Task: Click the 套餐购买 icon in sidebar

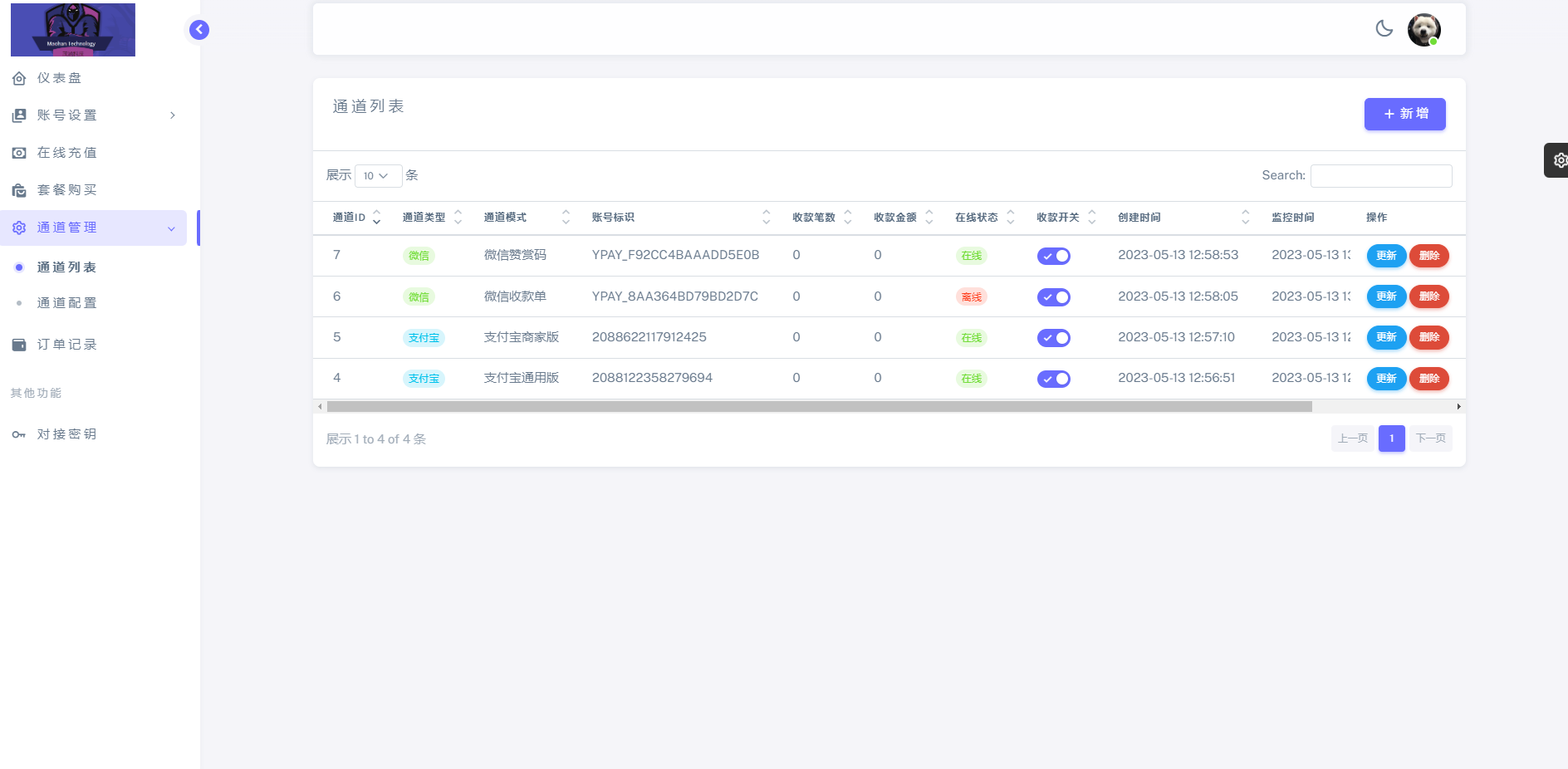Action: pos(19,190)
